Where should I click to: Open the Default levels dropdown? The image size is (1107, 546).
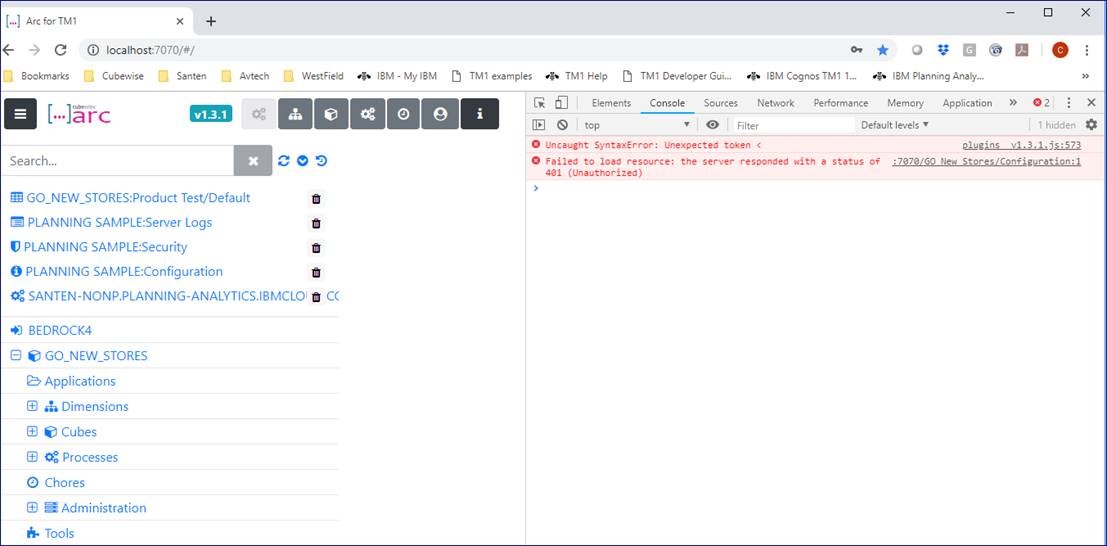click(894, 125)
